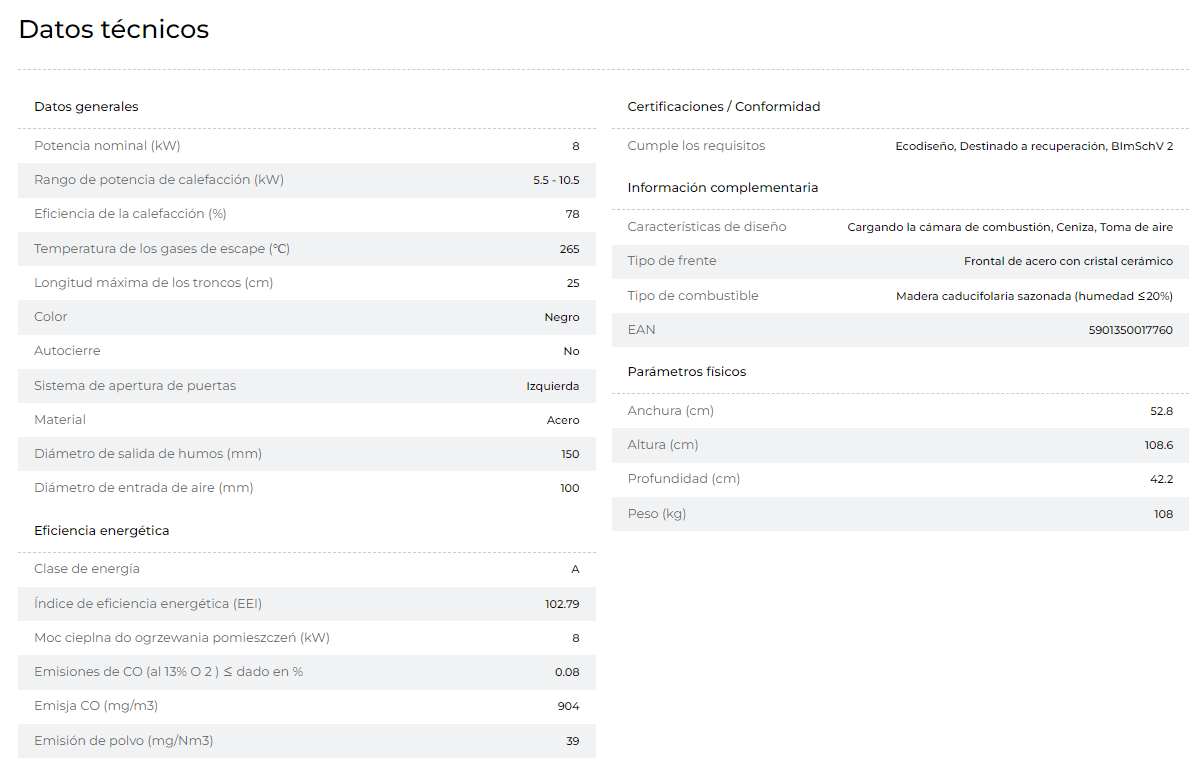Select the efficiency value '78'
Screen dimensions: 1202x777
[x=573, y=215]
